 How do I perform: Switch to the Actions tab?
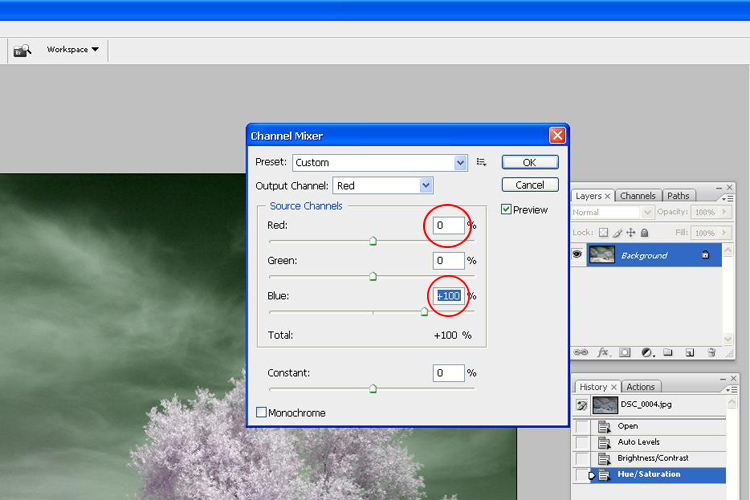pyautogui.click(x=640, y=387)
